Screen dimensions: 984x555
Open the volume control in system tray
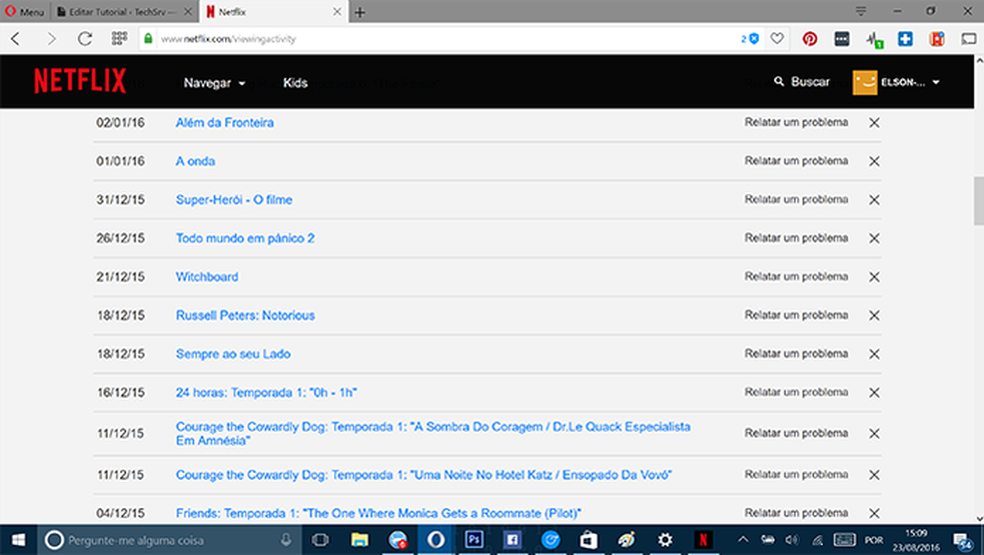(x=792, y=540)
